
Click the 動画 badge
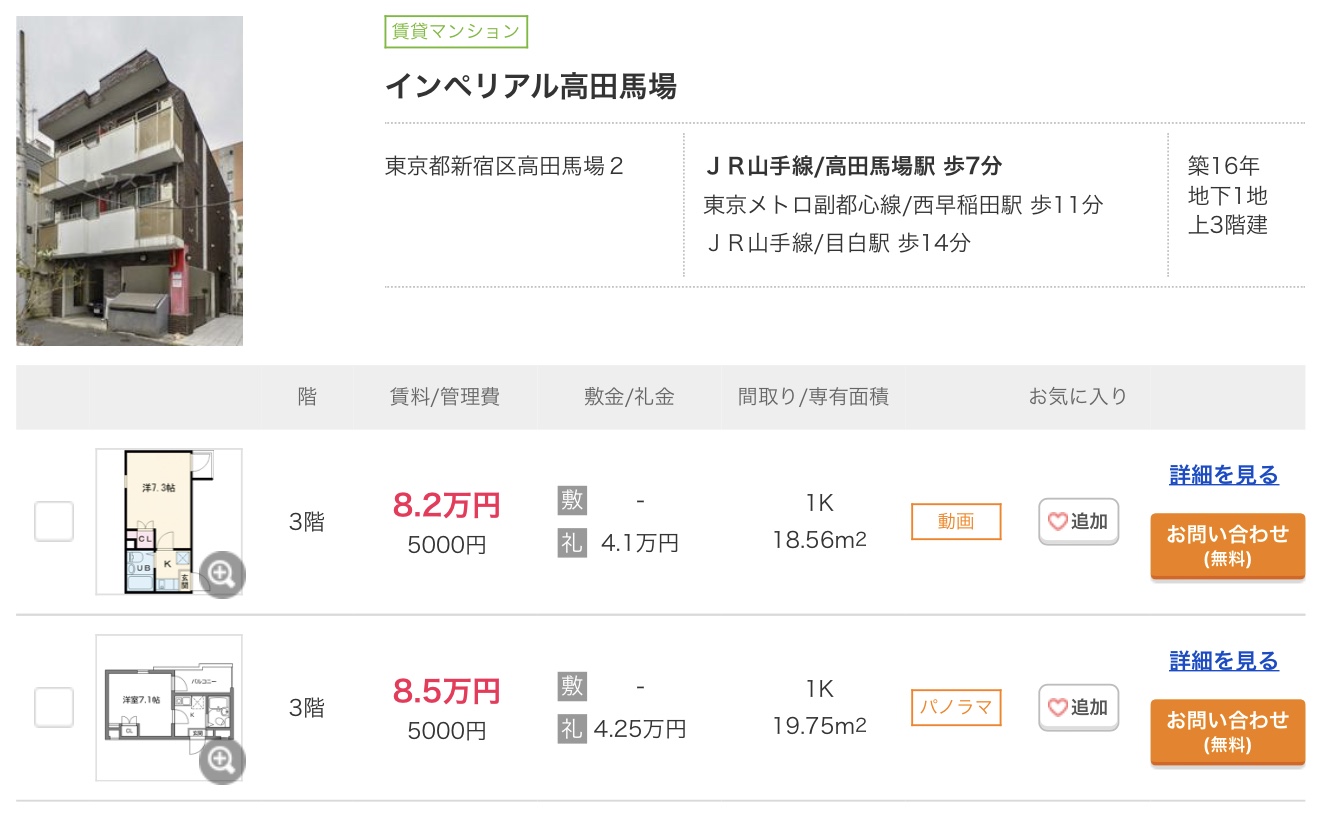955,521
